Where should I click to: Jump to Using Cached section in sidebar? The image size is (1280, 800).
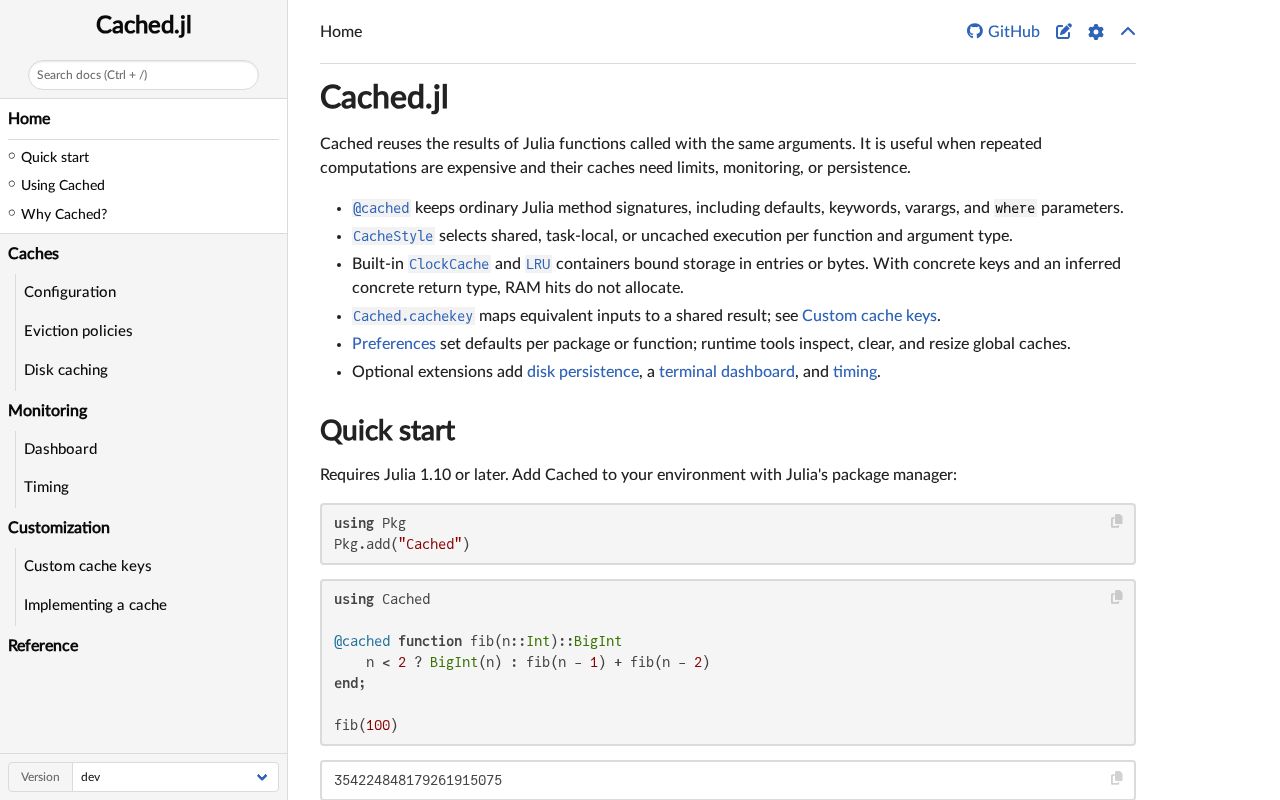pyautogui.click(x=63, y=185)
